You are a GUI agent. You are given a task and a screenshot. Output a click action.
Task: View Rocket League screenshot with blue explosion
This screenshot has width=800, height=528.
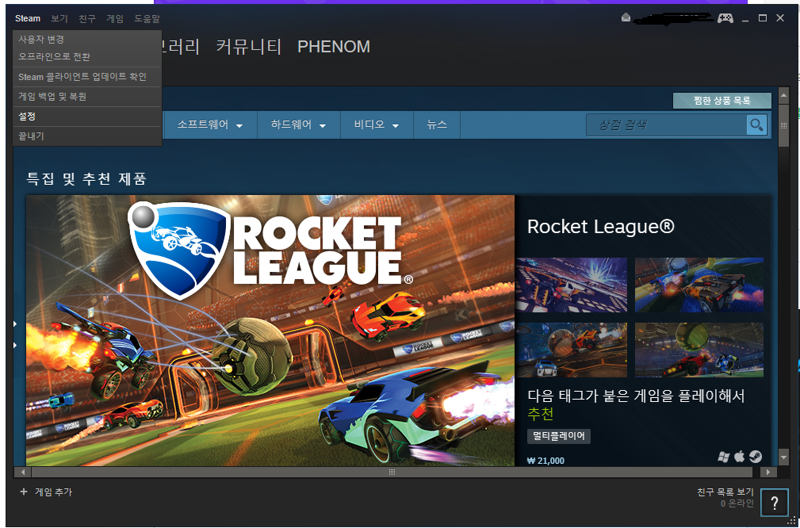pyautogui.click(x=571, y=285)
